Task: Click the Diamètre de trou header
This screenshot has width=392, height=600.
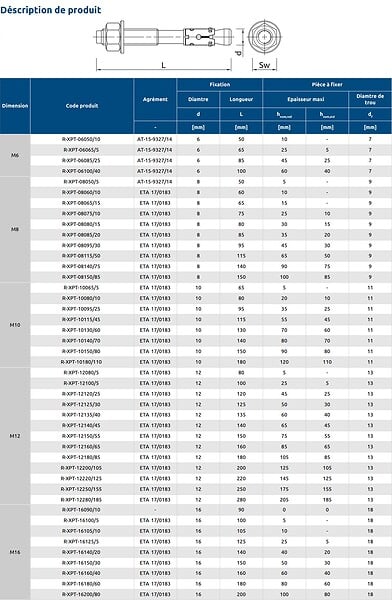Action: tap(370, 99)
